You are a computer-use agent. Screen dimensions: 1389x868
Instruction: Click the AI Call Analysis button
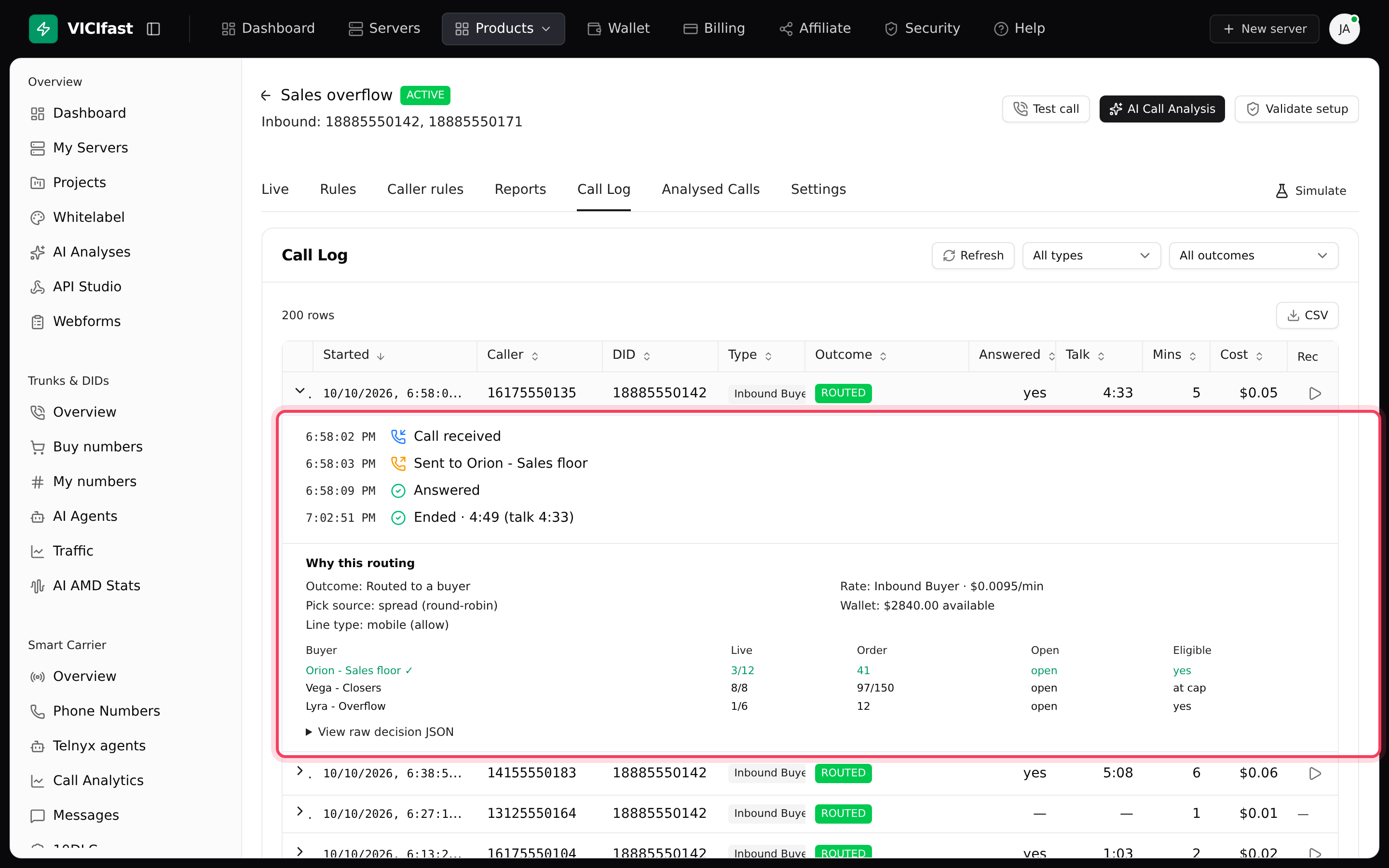[x=1162, y=109]
